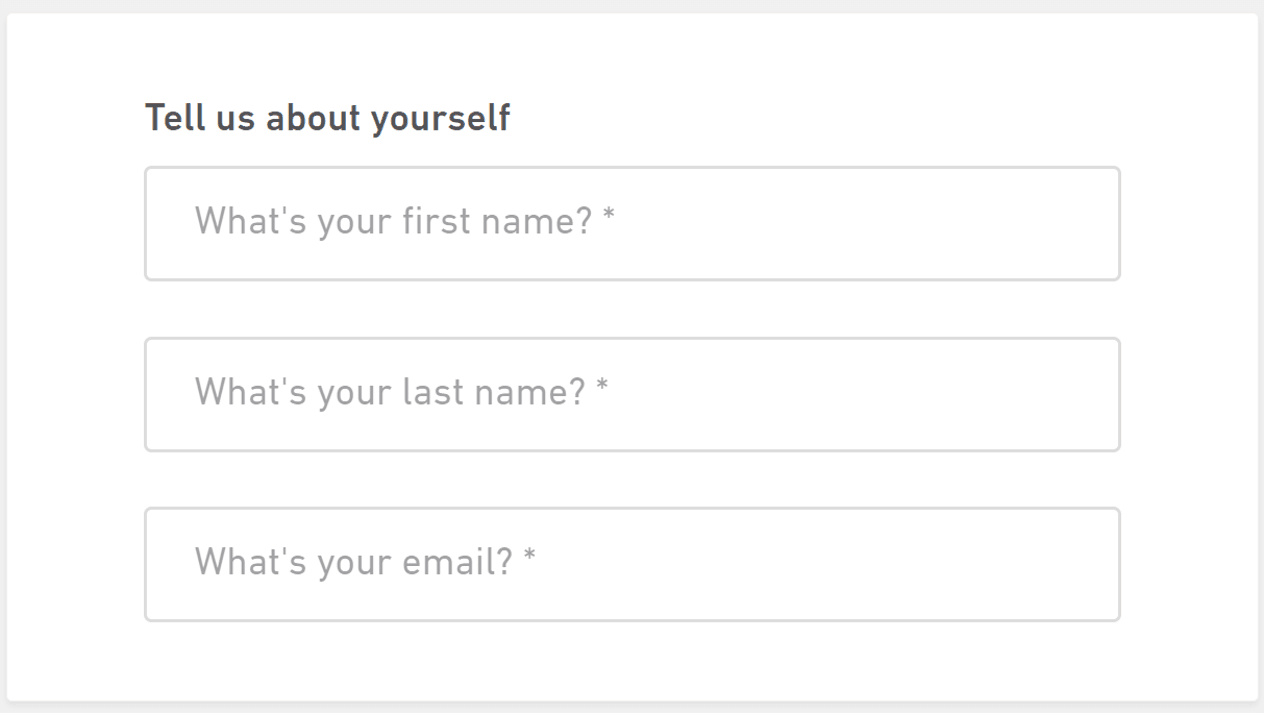Place cursor in the last name placeholder text
Viewport: 1264px width, 713px height.
coord(389,391)
